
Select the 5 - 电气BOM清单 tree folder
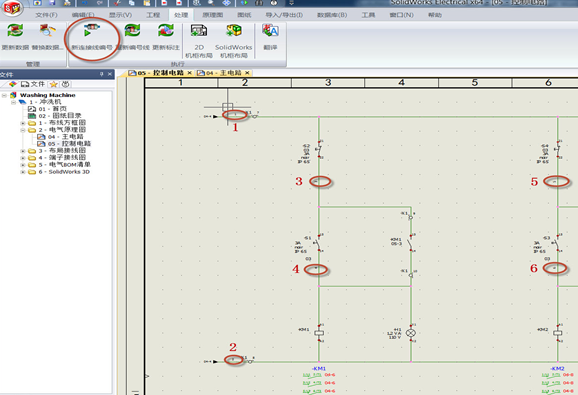point(65,165)
